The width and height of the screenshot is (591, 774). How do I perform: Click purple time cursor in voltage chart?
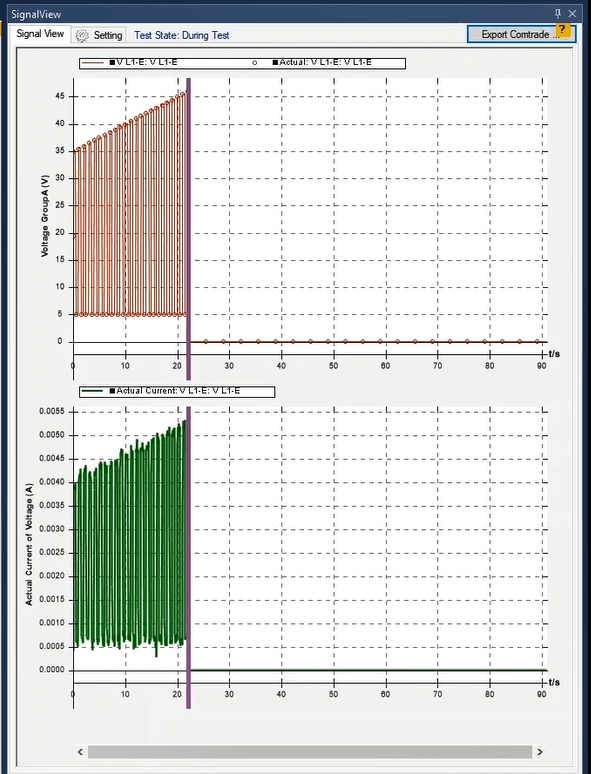click(188, 227)
